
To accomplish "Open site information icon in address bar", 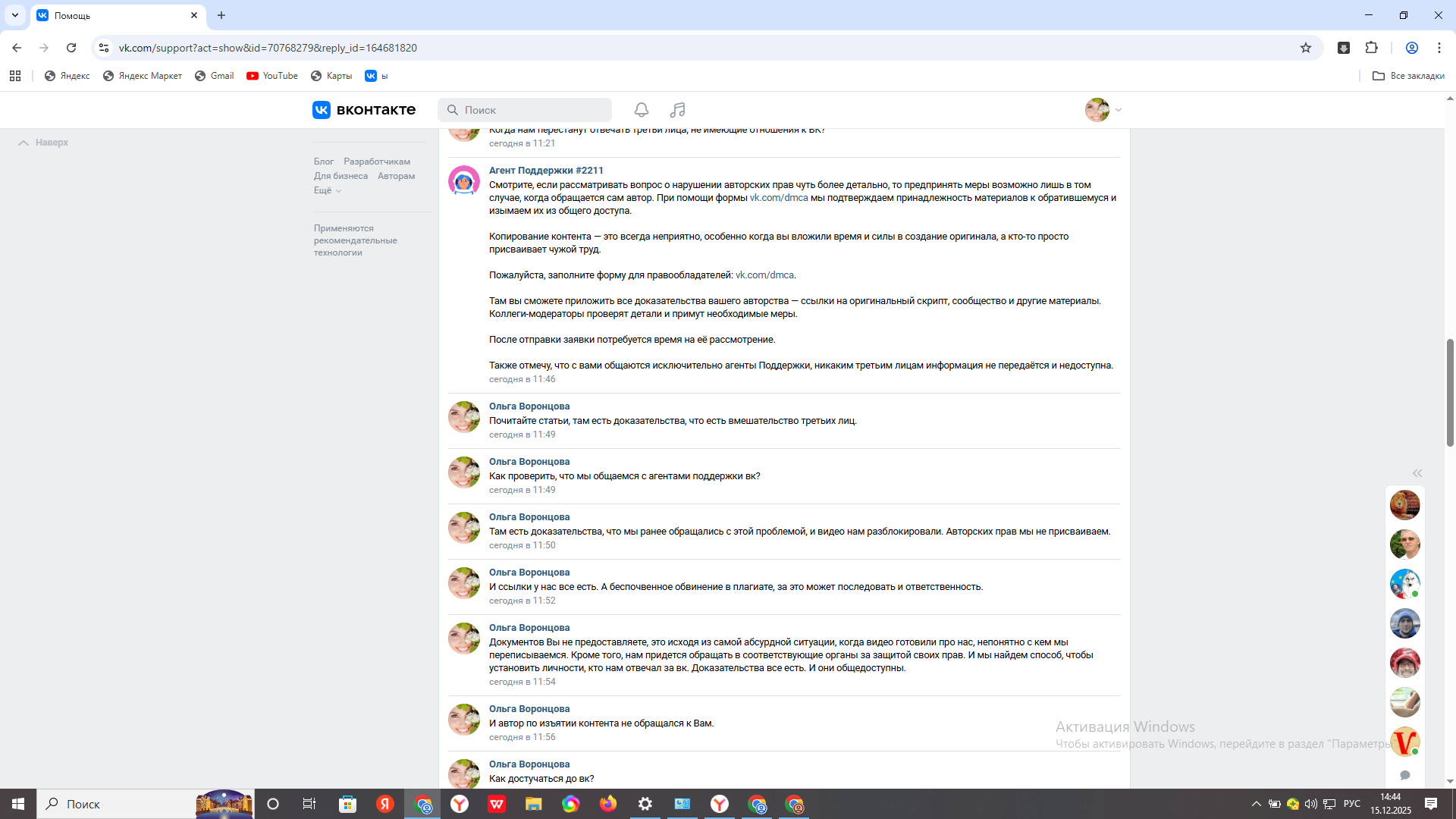I will [104, 48].
